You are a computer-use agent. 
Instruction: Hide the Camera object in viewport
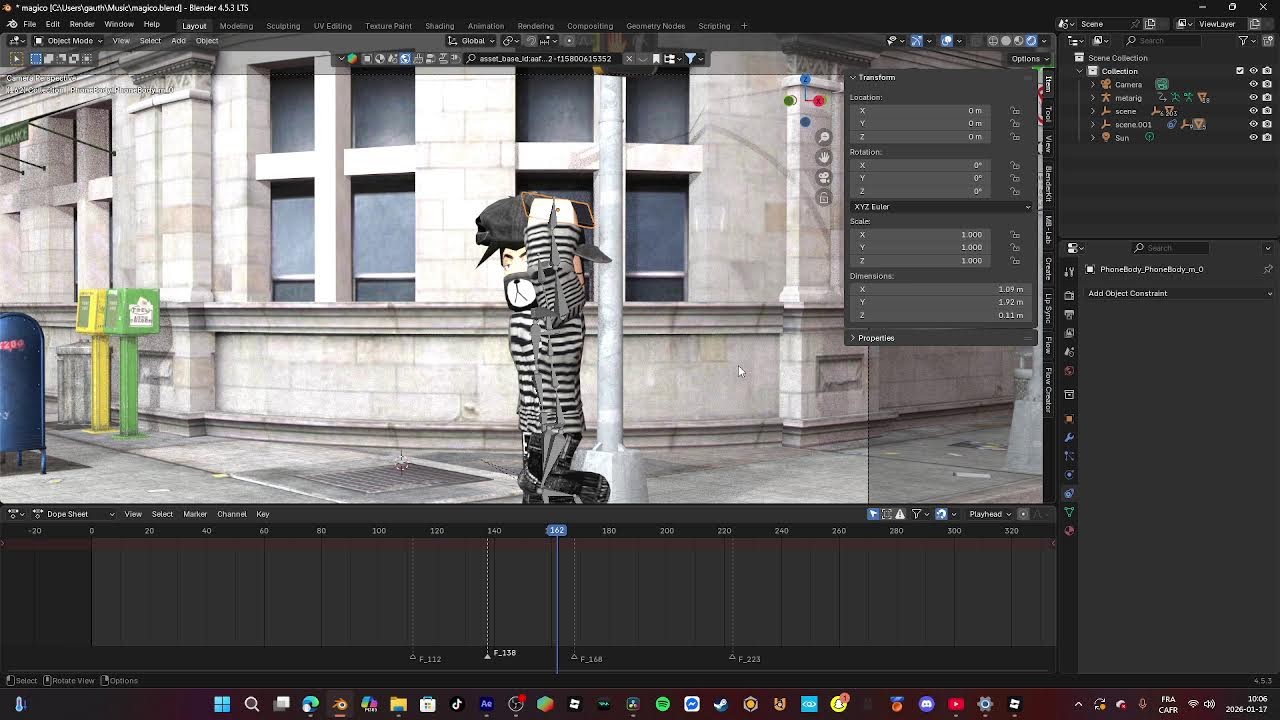coord(1253,84)
